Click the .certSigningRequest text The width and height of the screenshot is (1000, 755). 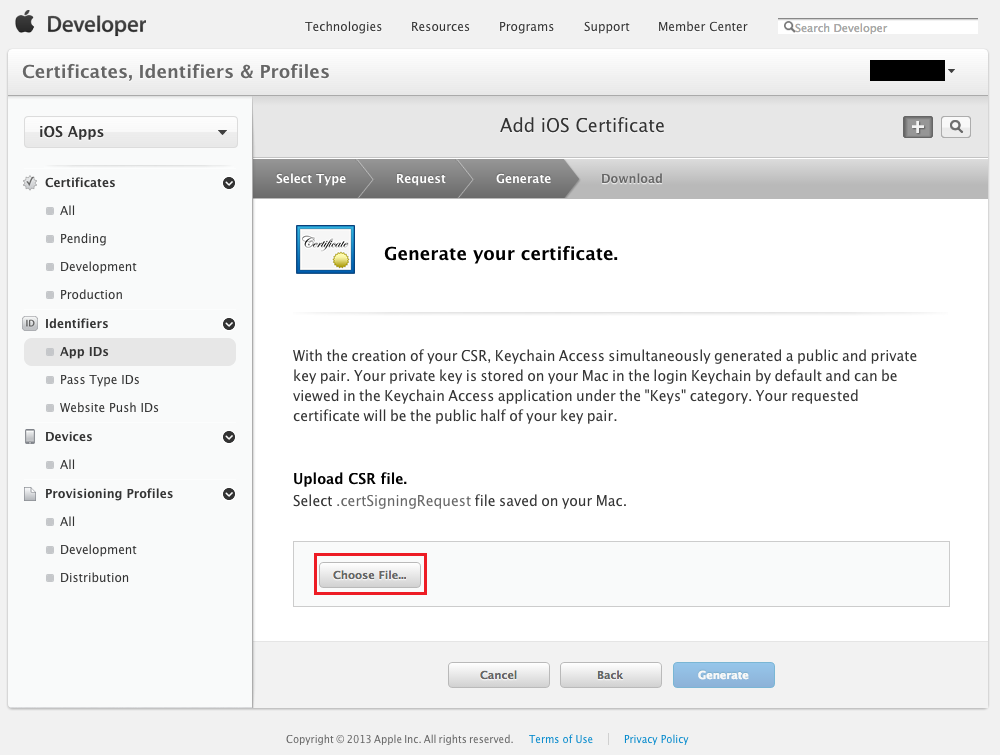[x=404, y=501]
